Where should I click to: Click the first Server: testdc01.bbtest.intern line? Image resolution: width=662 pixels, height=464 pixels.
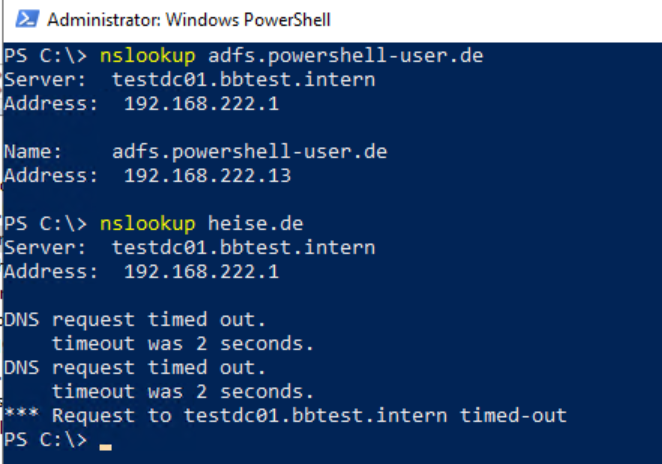[x=190, y=79]
